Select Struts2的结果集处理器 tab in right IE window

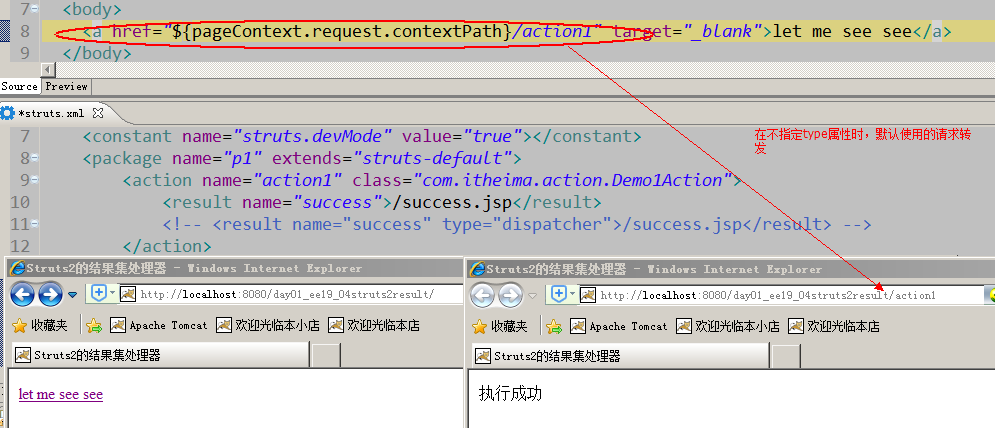tap(620, 356)
